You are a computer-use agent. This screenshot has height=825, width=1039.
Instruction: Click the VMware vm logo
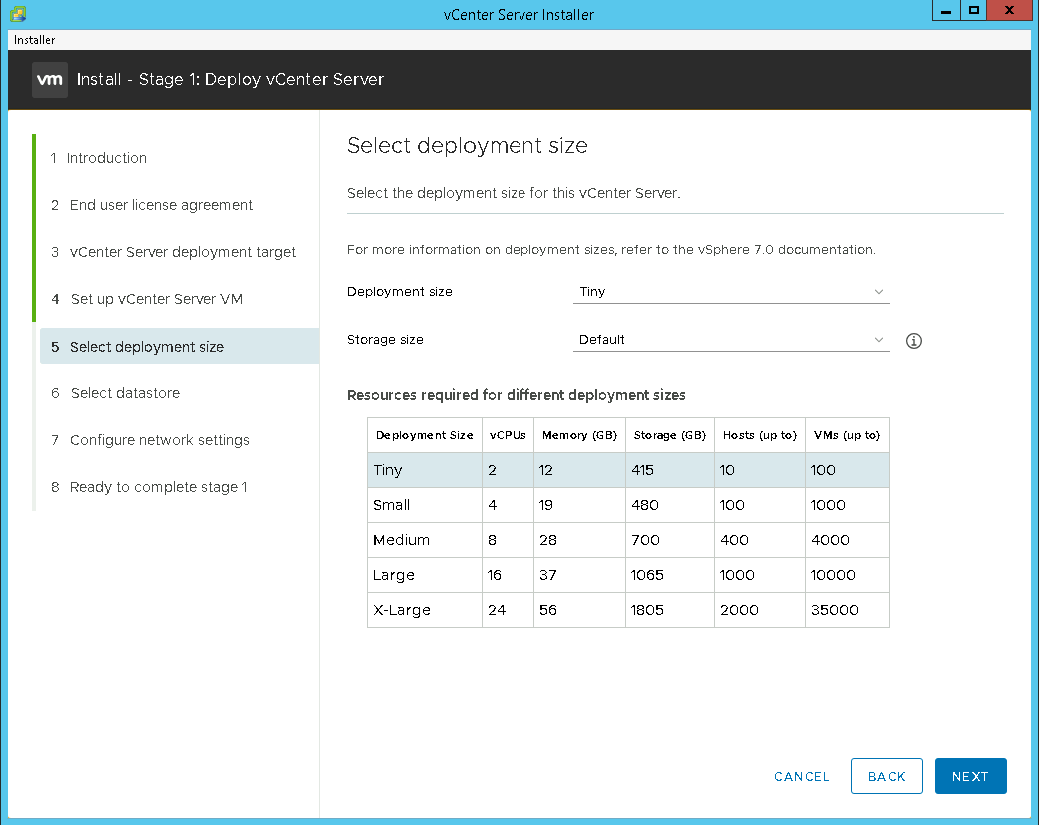(50, 80)
